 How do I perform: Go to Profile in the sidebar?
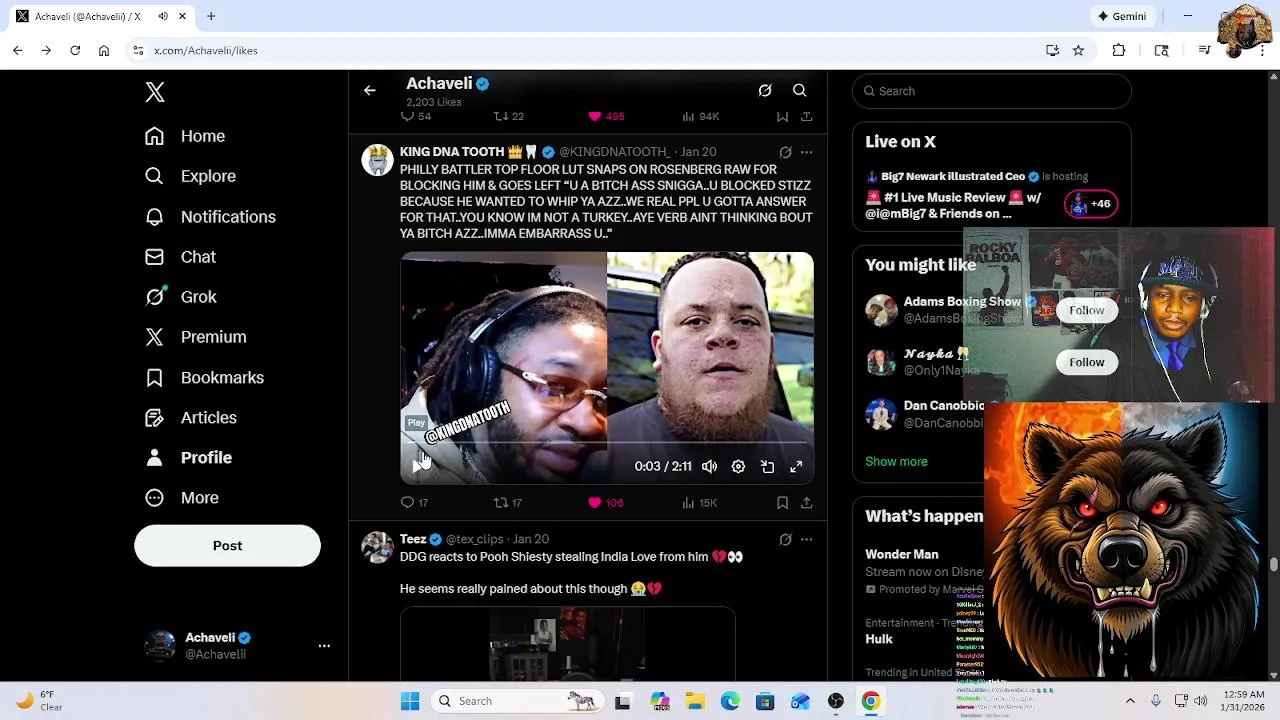(188, 458)
